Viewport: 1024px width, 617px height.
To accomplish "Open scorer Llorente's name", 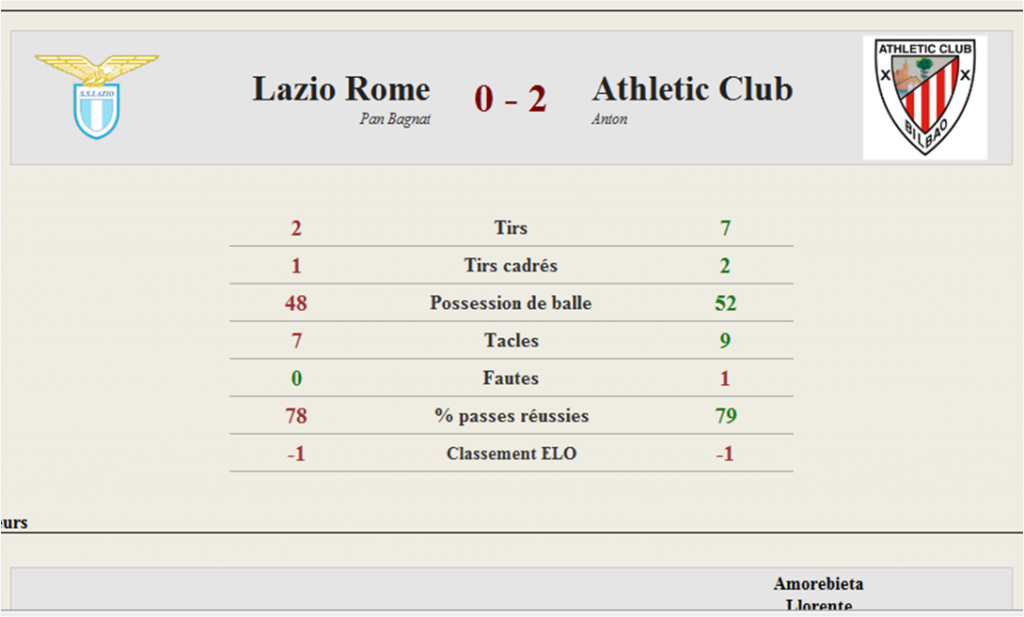I will (x=819, y=605).
